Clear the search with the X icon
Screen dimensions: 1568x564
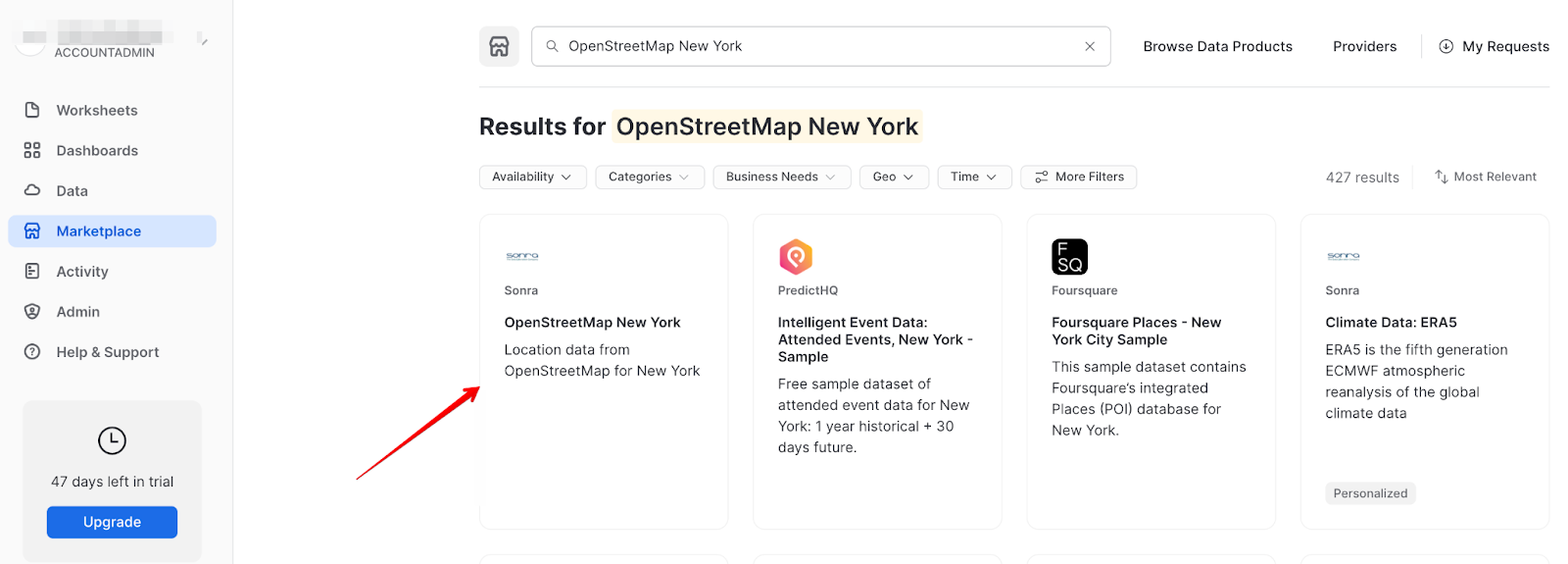pos(1090,46)
